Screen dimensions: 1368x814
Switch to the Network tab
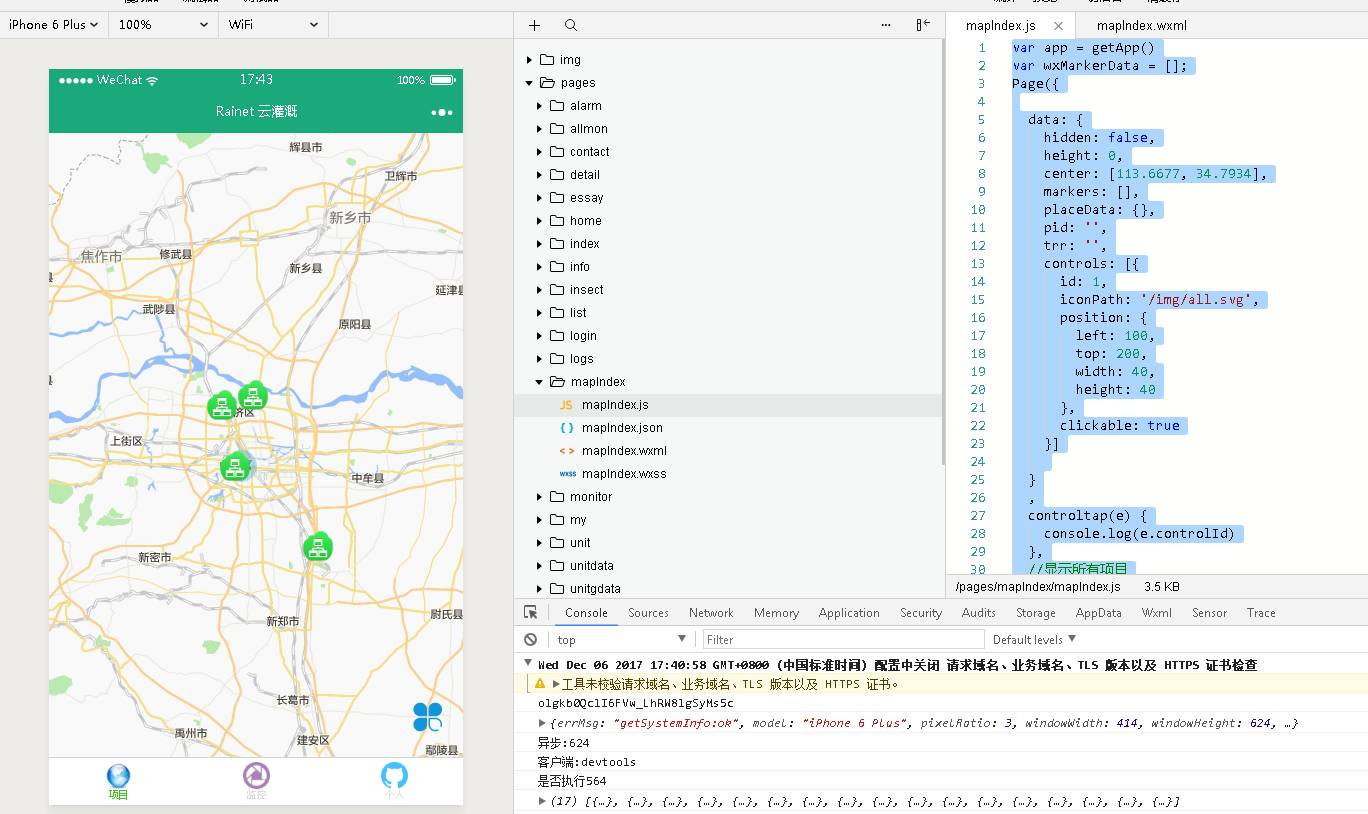click(711, 613)
